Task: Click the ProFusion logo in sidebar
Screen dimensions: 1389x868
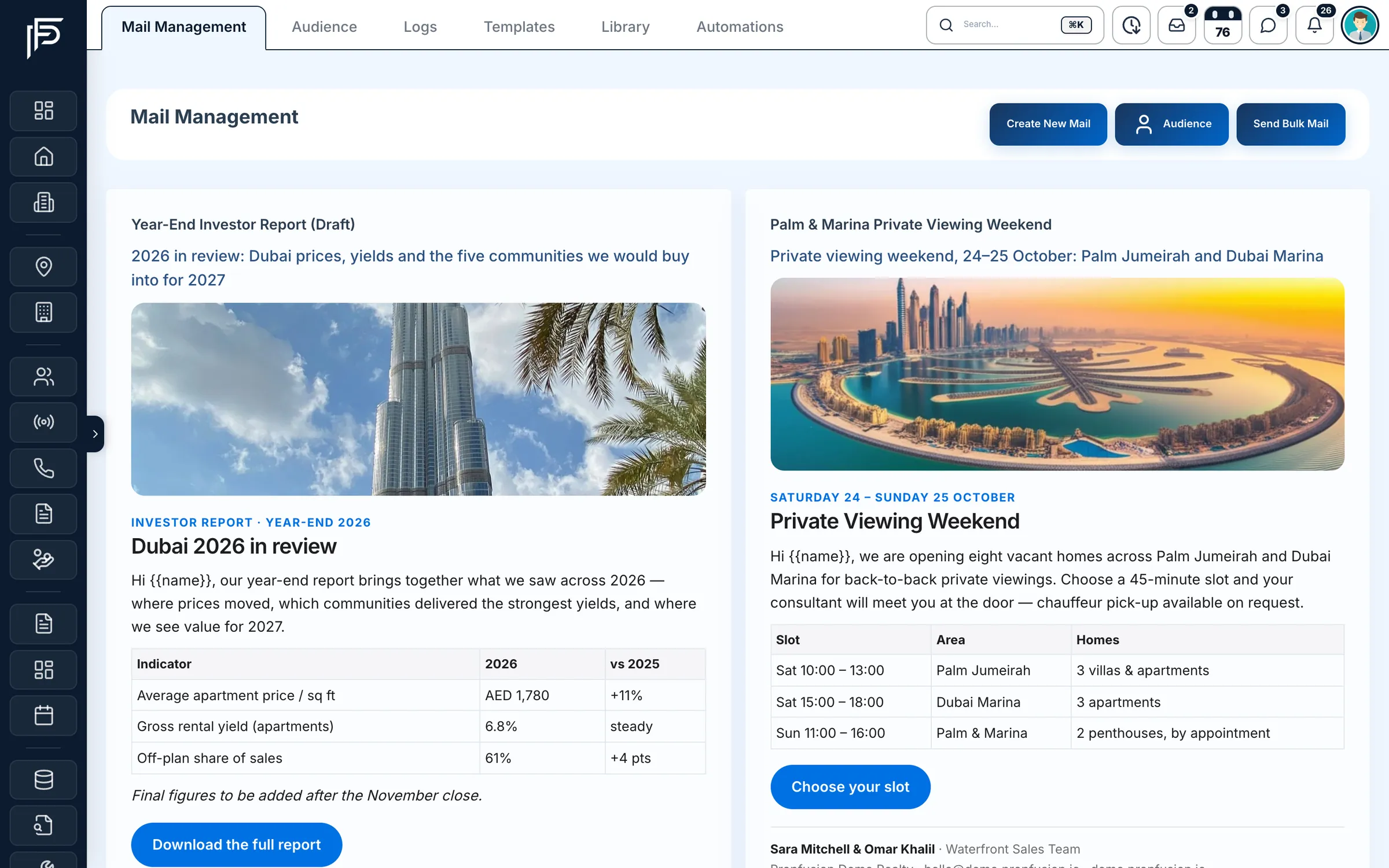Action: click(44, 38)
